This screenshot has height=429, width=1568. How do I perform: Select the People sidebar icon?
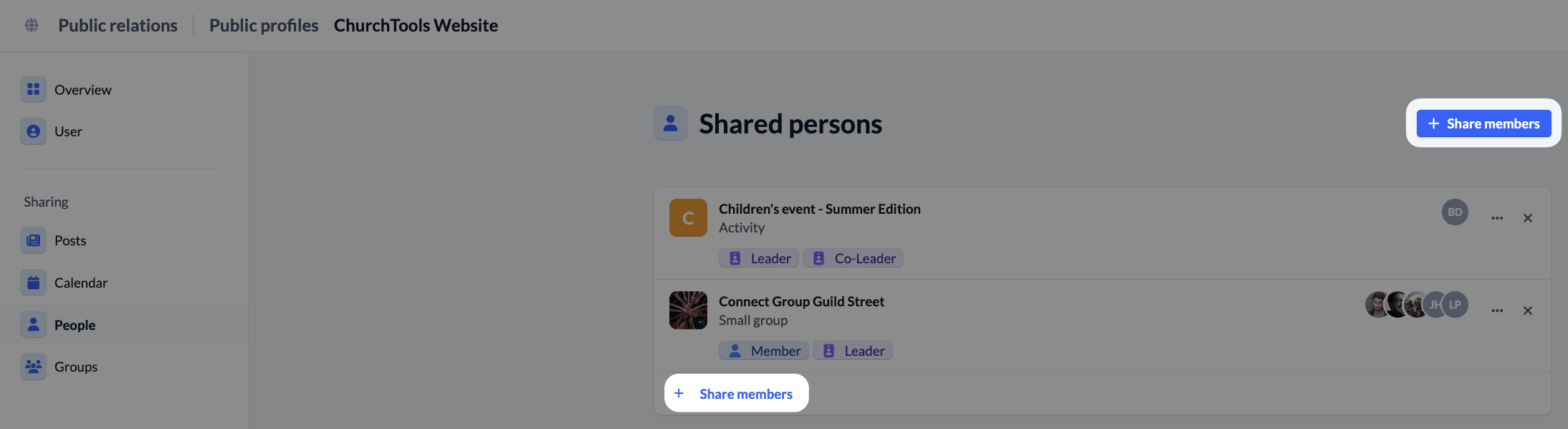33,325
